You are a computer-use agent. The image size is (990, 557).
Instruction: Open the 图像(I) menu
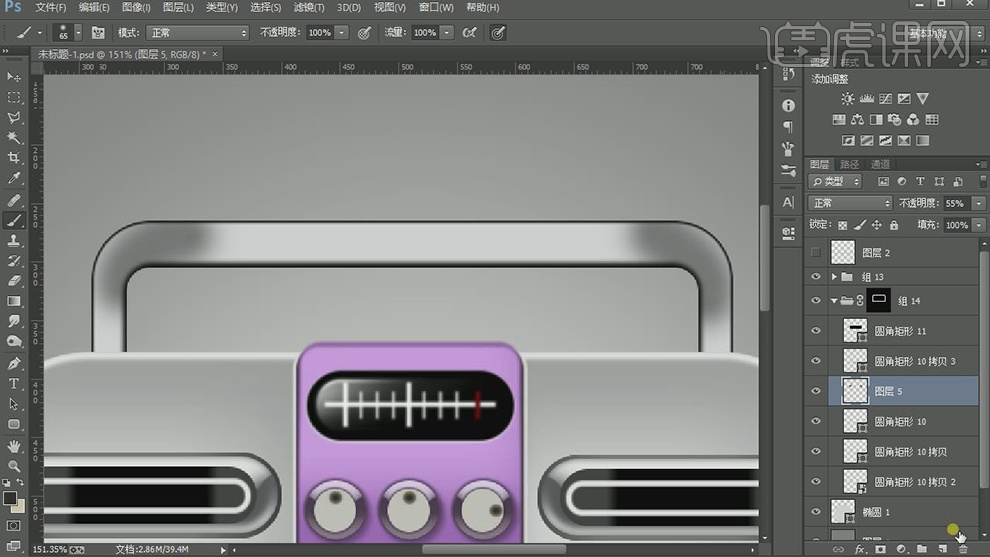[x=136, y=8]
